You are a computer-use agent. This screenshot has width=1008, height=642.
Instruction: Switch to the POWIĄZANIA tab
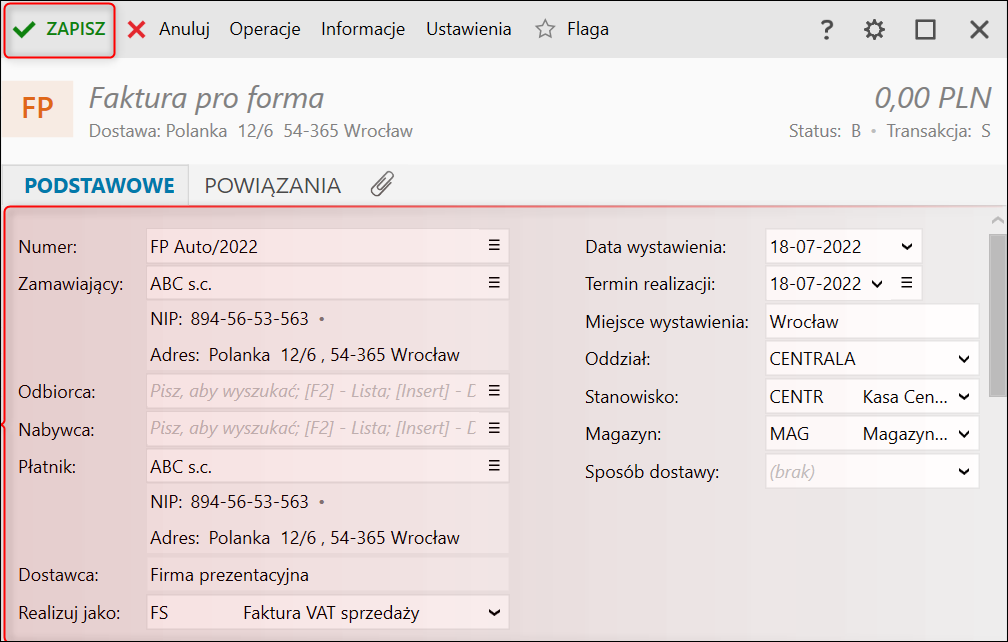pyautogui.click(x=272, y=186)
